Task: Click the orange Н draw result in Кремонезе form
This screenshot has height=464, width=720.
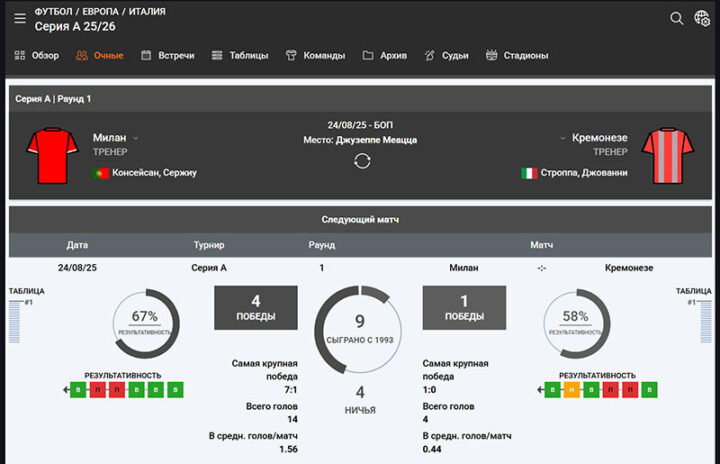Action: [x=572, y=390]
